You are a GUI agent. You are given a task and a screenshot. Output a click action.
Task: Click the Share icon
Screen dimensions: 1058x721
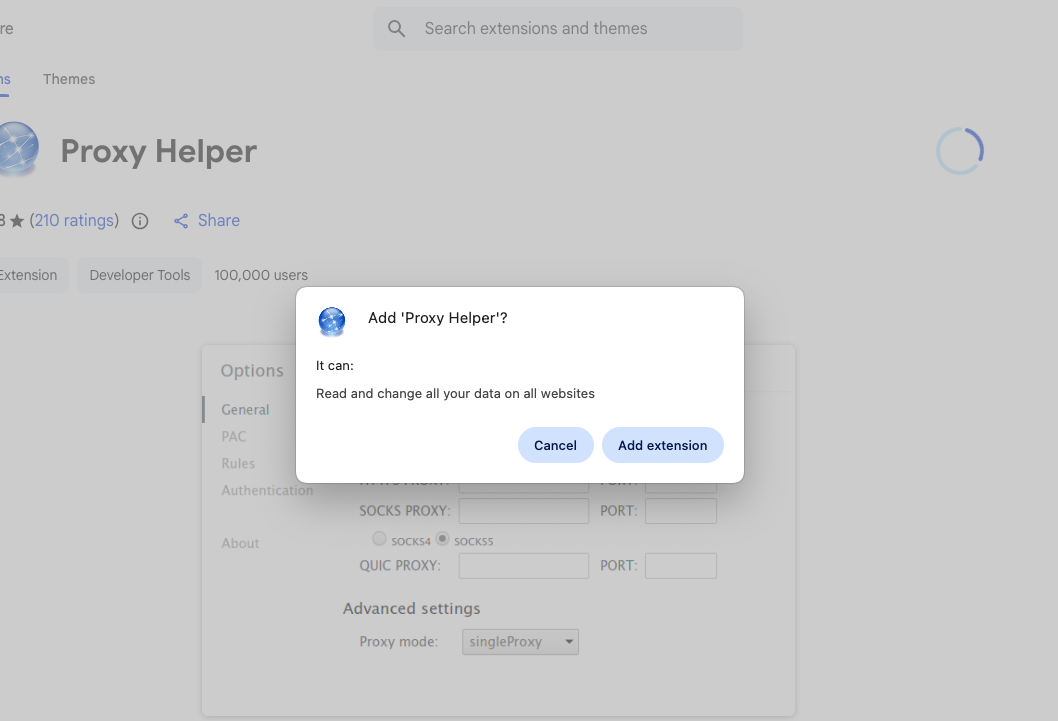pos(181,221)
